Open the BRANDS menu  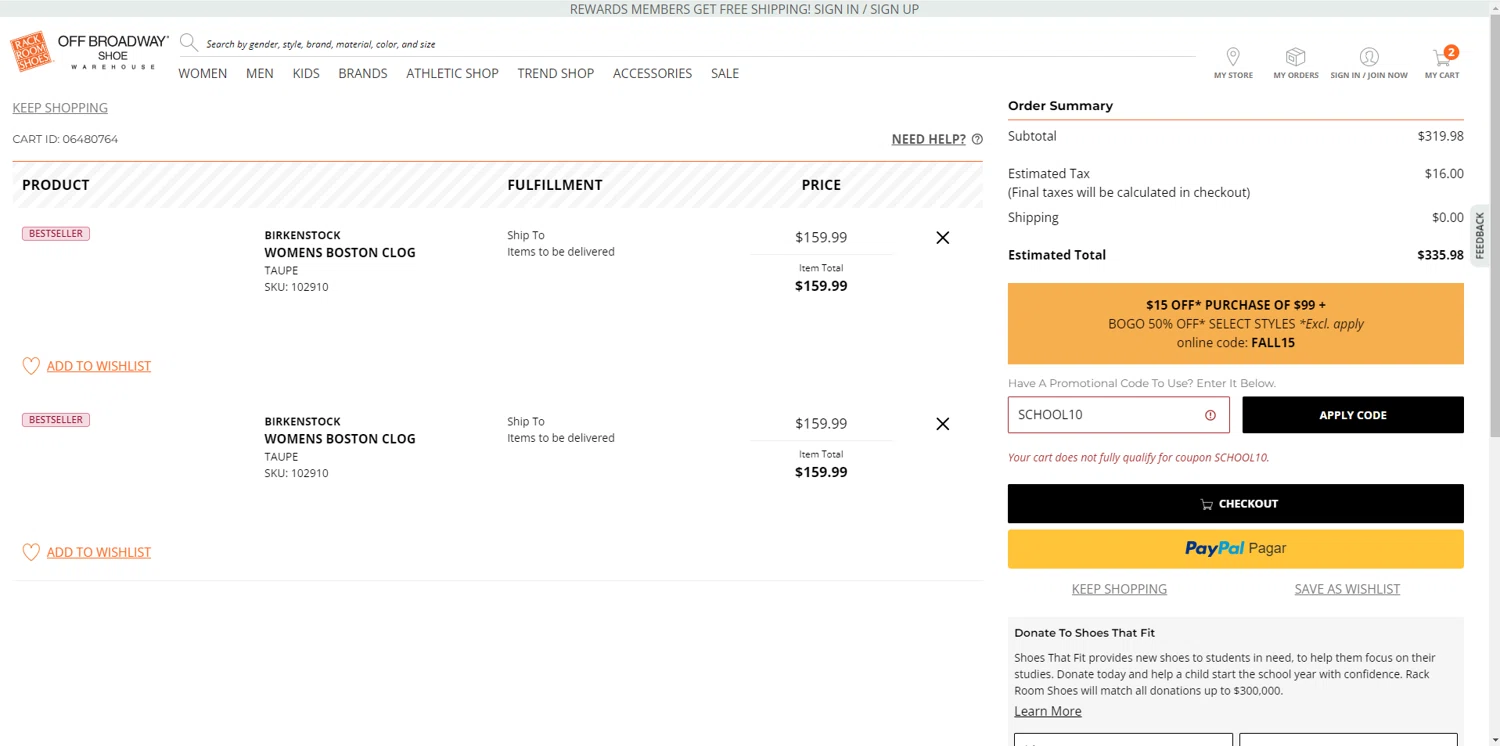pos(363,73)
